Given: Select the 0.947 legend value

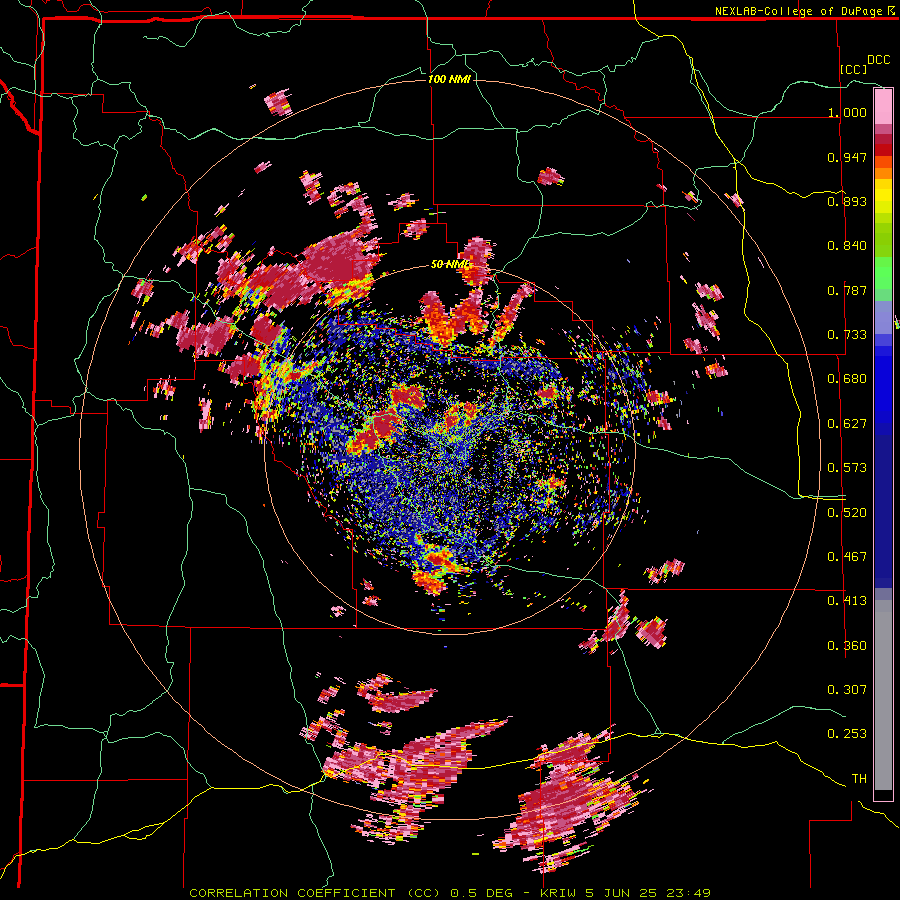Looking at the screenshot, I should click(847, 157).
